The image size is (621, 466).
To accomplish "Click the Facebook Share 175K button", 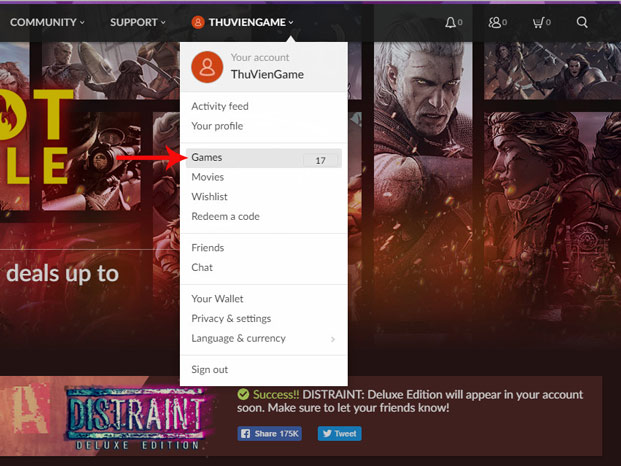I will coord(271,434).
